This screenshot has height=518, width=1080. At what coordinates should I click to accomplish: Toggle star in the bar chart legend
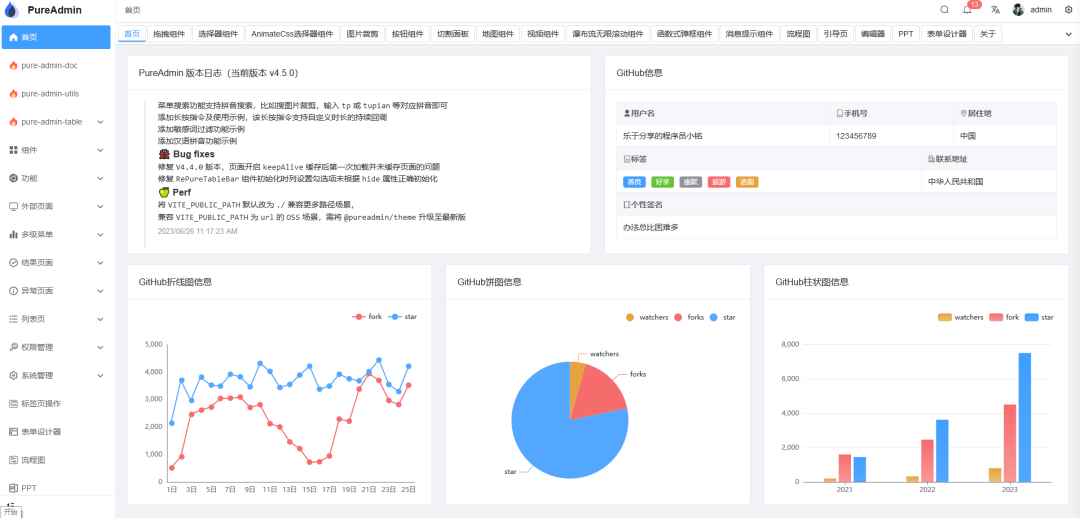coord(1039,318)
